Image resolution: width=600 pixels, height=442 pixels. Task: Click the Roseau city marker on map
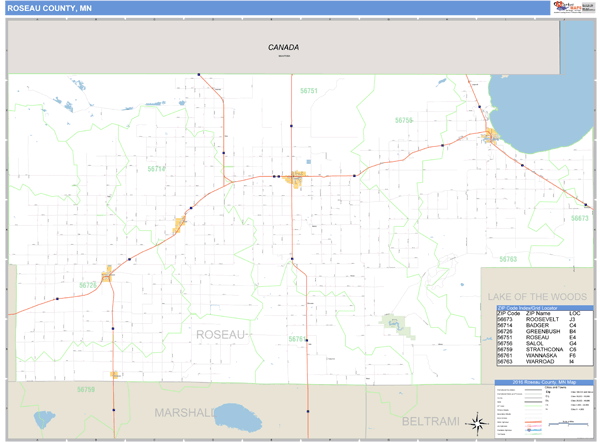coord(296,179)
